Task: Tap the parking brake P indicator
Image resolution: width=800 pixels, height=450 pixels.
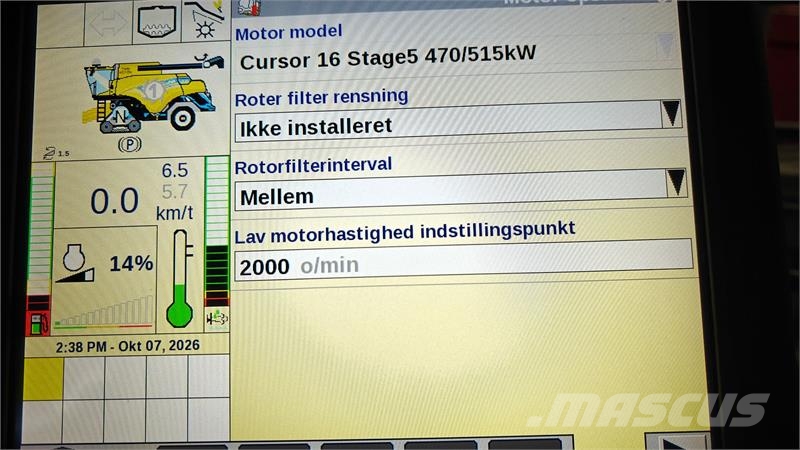Action: (130, 145)
